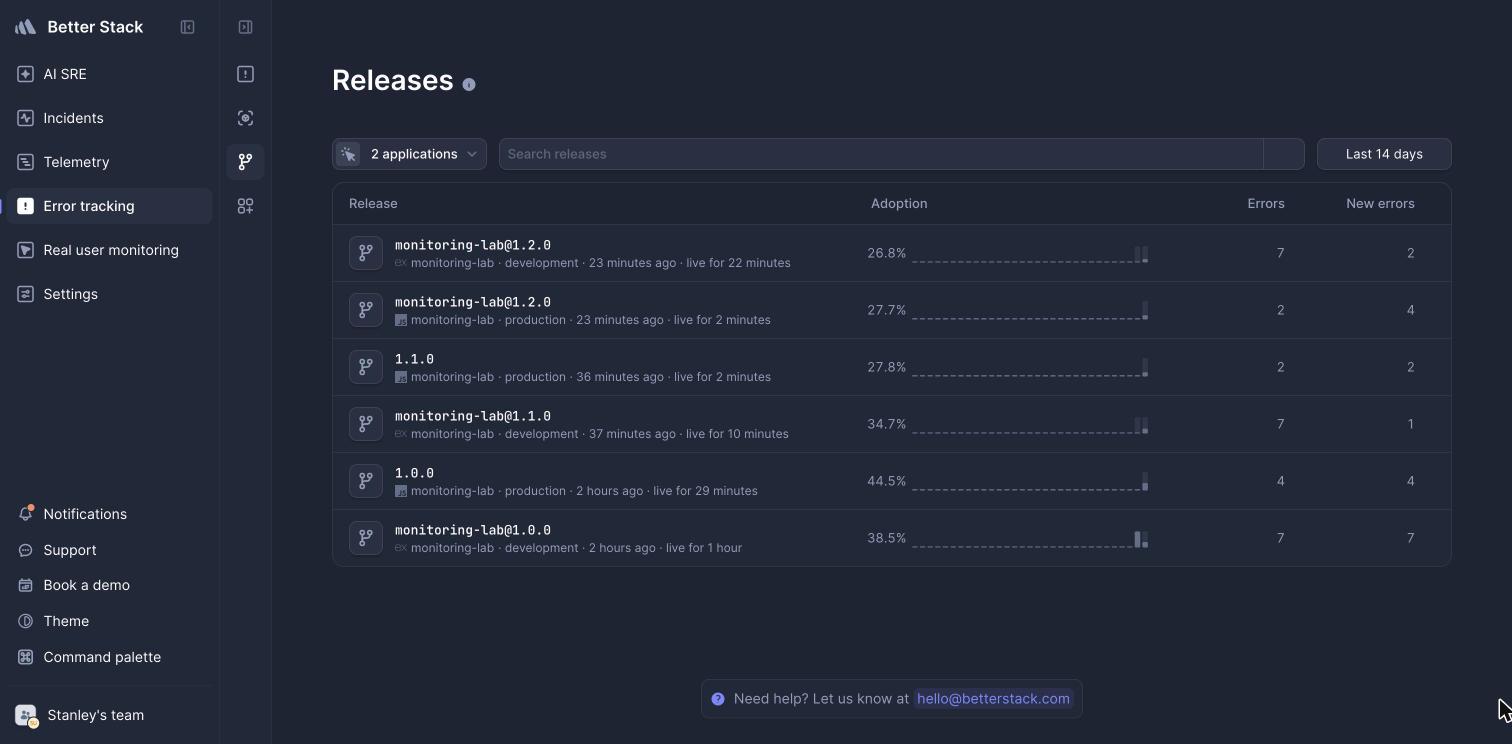Open Real user monitoring
1512x744 pixels.
[109, 250]
